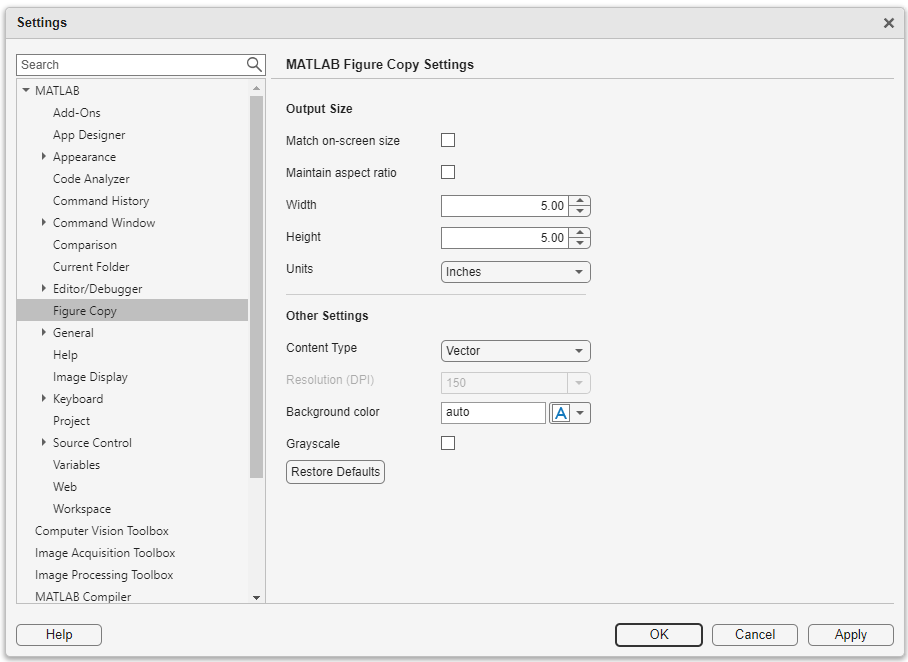Open Image Processing Toolbox settings
Screen dimensions: 908x662
click(x=104, y=575)
